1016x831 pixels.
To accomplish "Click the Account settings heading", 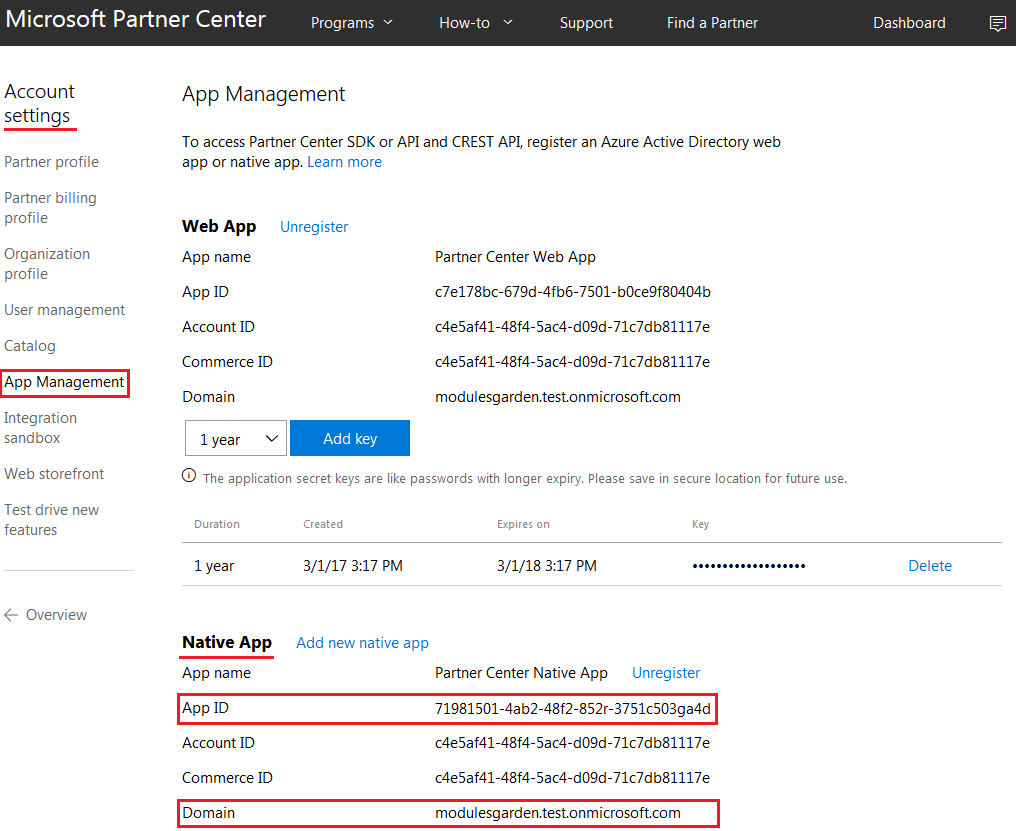I will (40, 104).
